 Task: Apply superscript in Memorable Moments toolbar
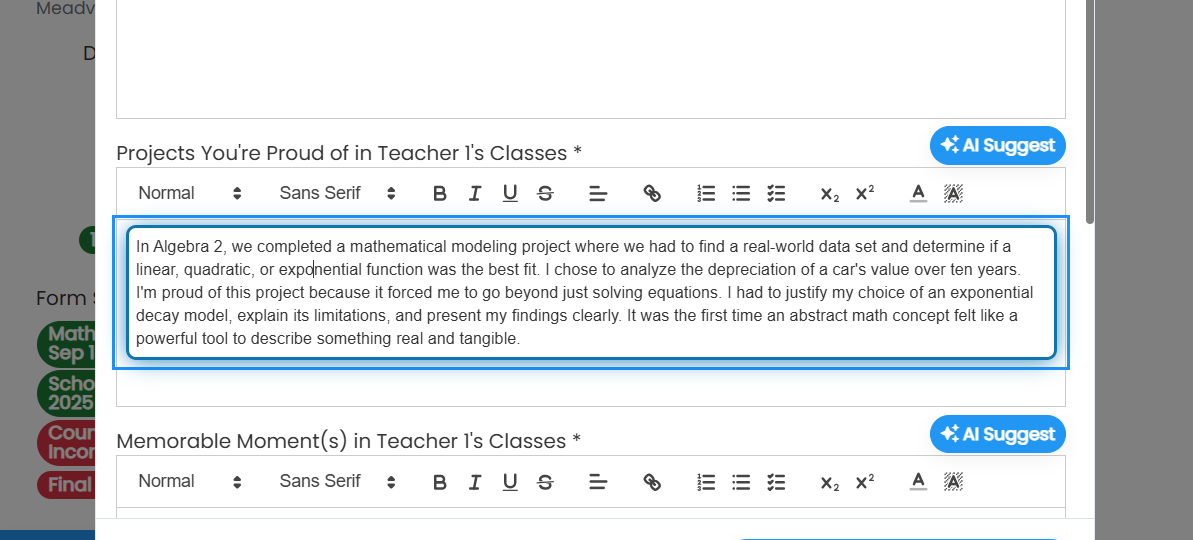coord(864,481)
